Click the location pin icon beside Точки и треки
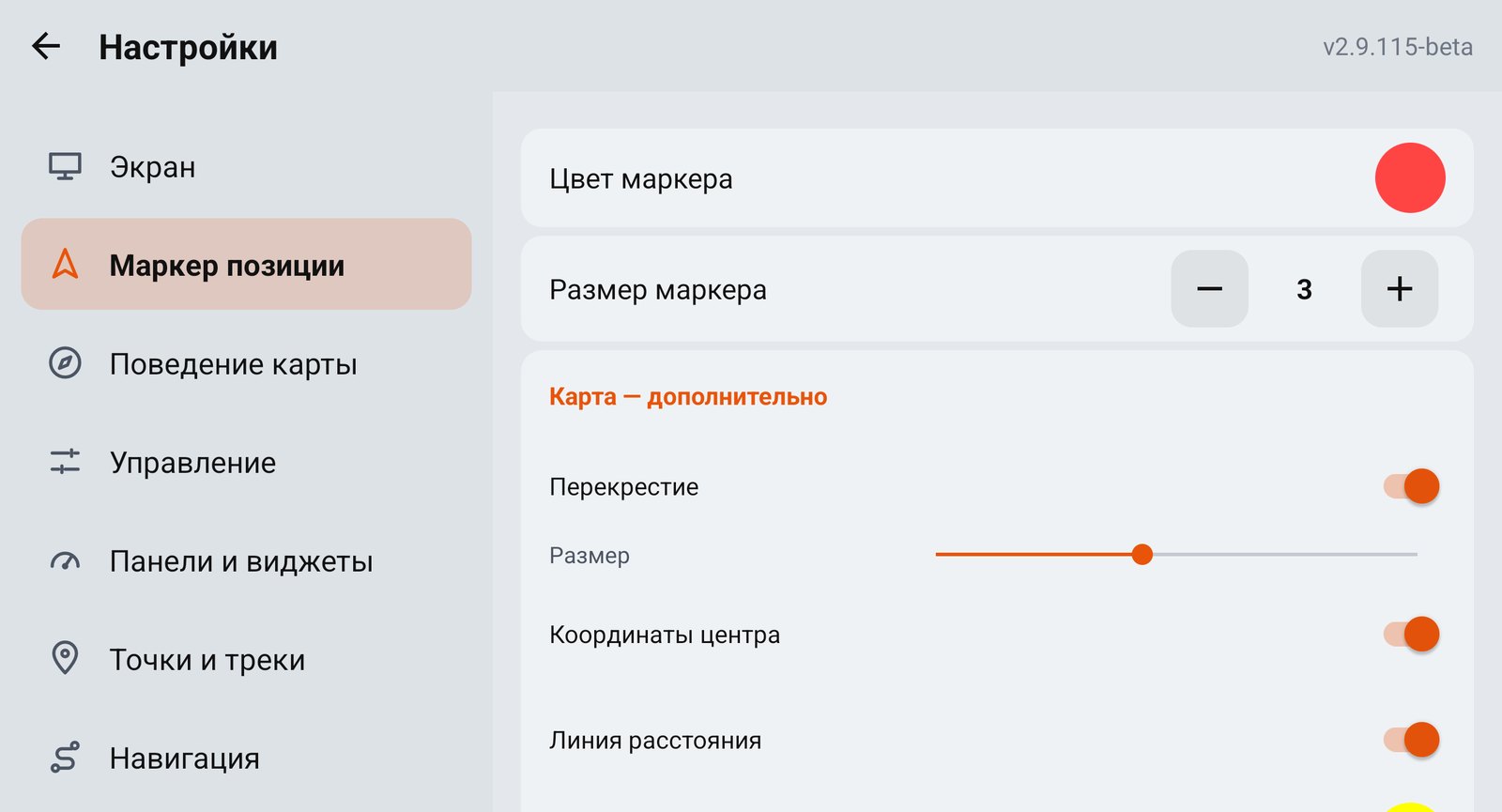The width and height of the screenshot is (1502, 812). pyautogui.click(x=65, y=658)
